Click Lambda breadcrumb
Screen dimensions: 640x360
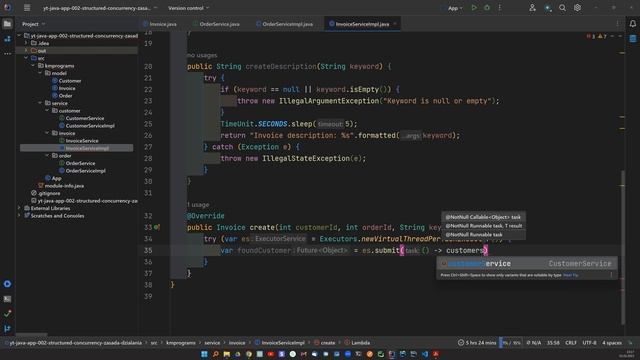tap(358, 343)
